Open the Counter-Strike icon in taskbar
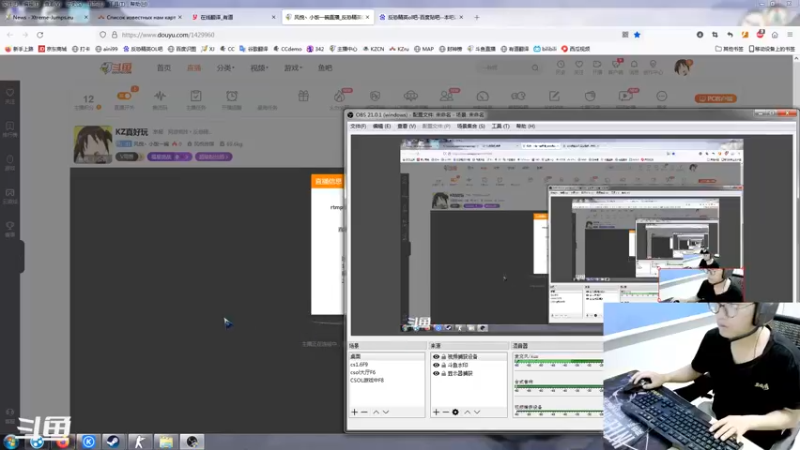This screenshot has height=450, width=800. 139,441
